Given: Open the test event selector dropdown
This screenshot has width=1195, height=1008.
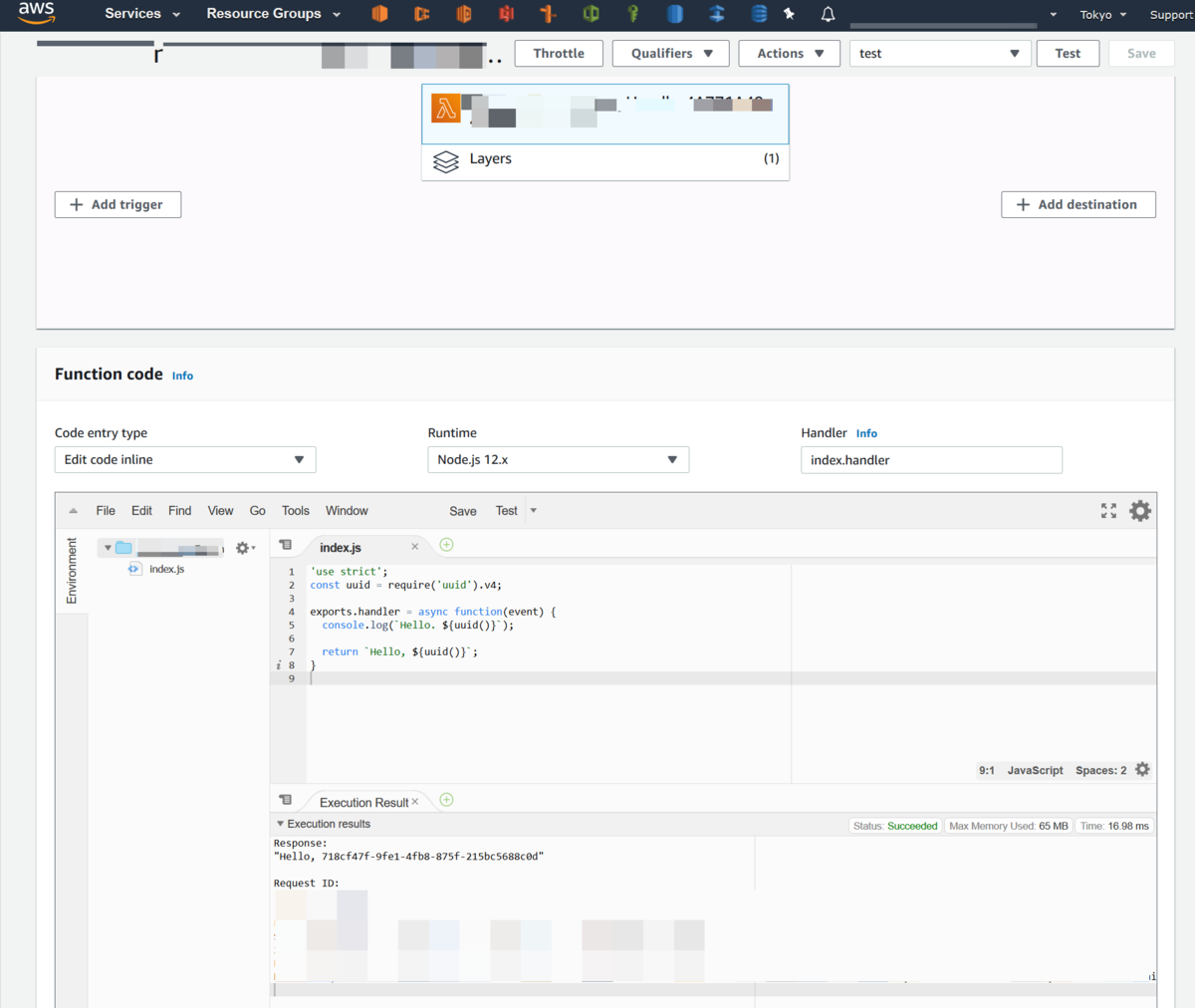Looking at the screenshot, I should [x=940, y=54].
